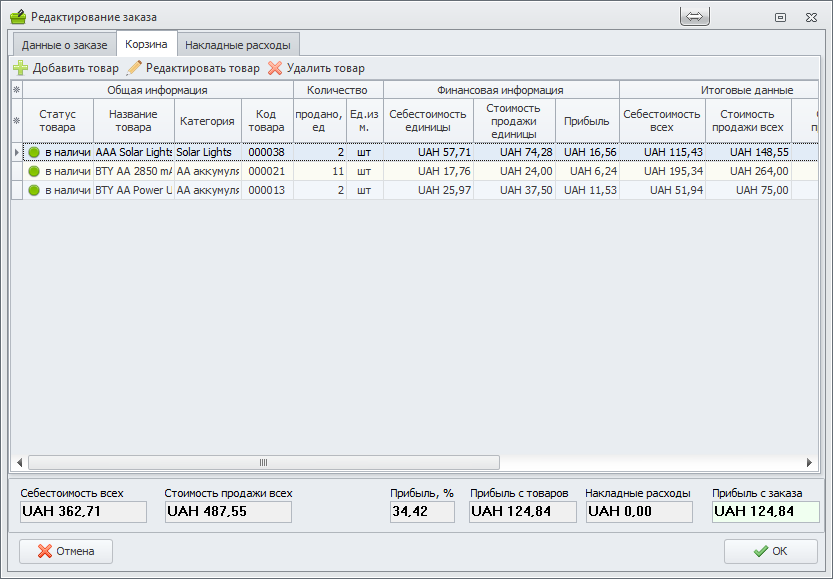Click the red X Delete product icon
833x579 pixels.
(x=275, y=68)
